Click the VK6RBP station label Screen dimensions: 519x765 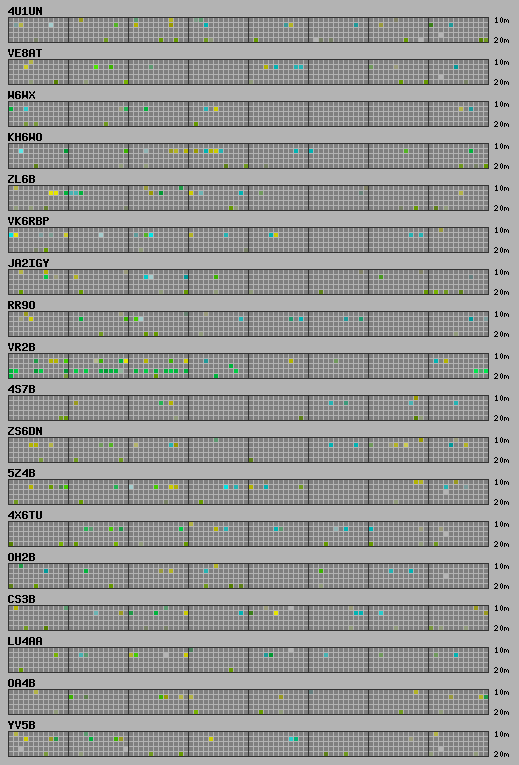coord(28,221)
